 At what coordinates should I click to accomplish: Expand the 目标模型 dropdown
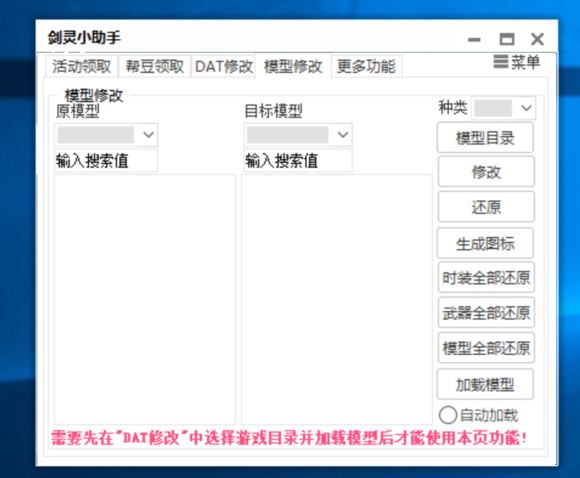[x=298, y=135]
